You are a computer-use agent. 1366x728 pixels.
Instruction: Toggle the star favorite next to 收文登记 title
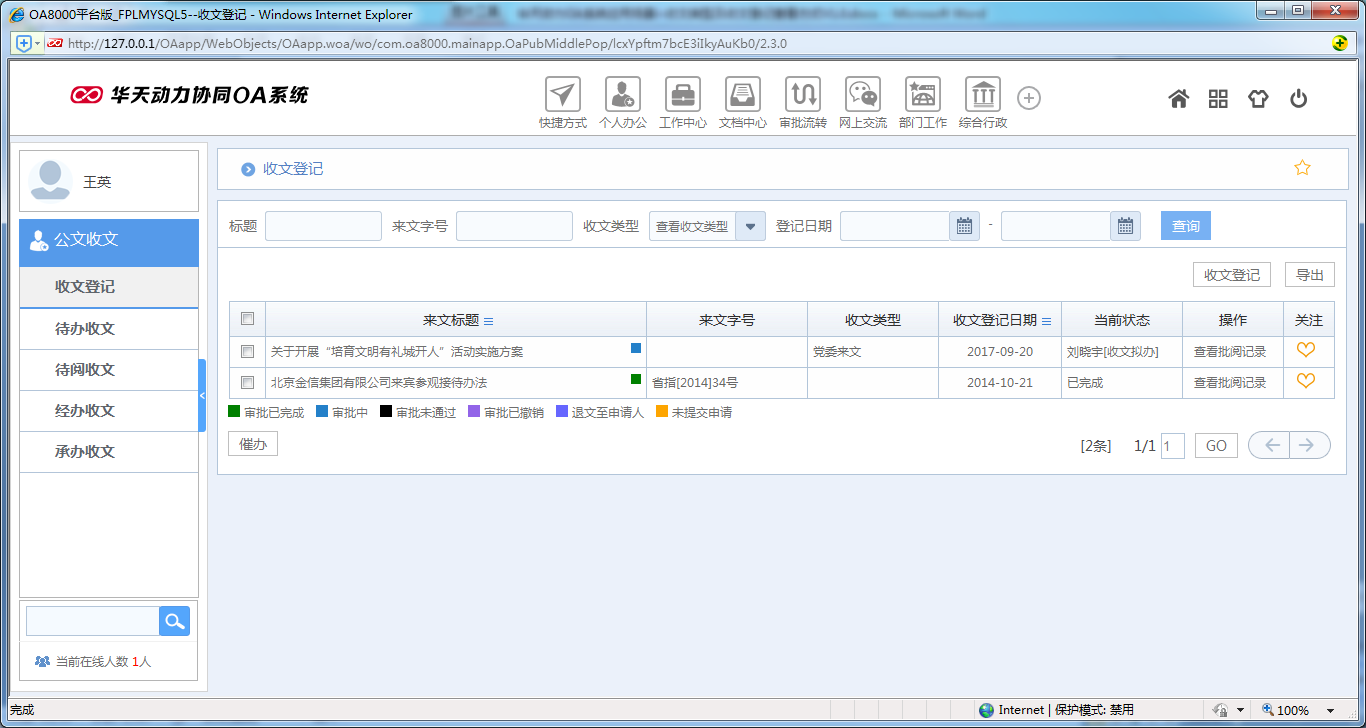[x=1302, y=168]
